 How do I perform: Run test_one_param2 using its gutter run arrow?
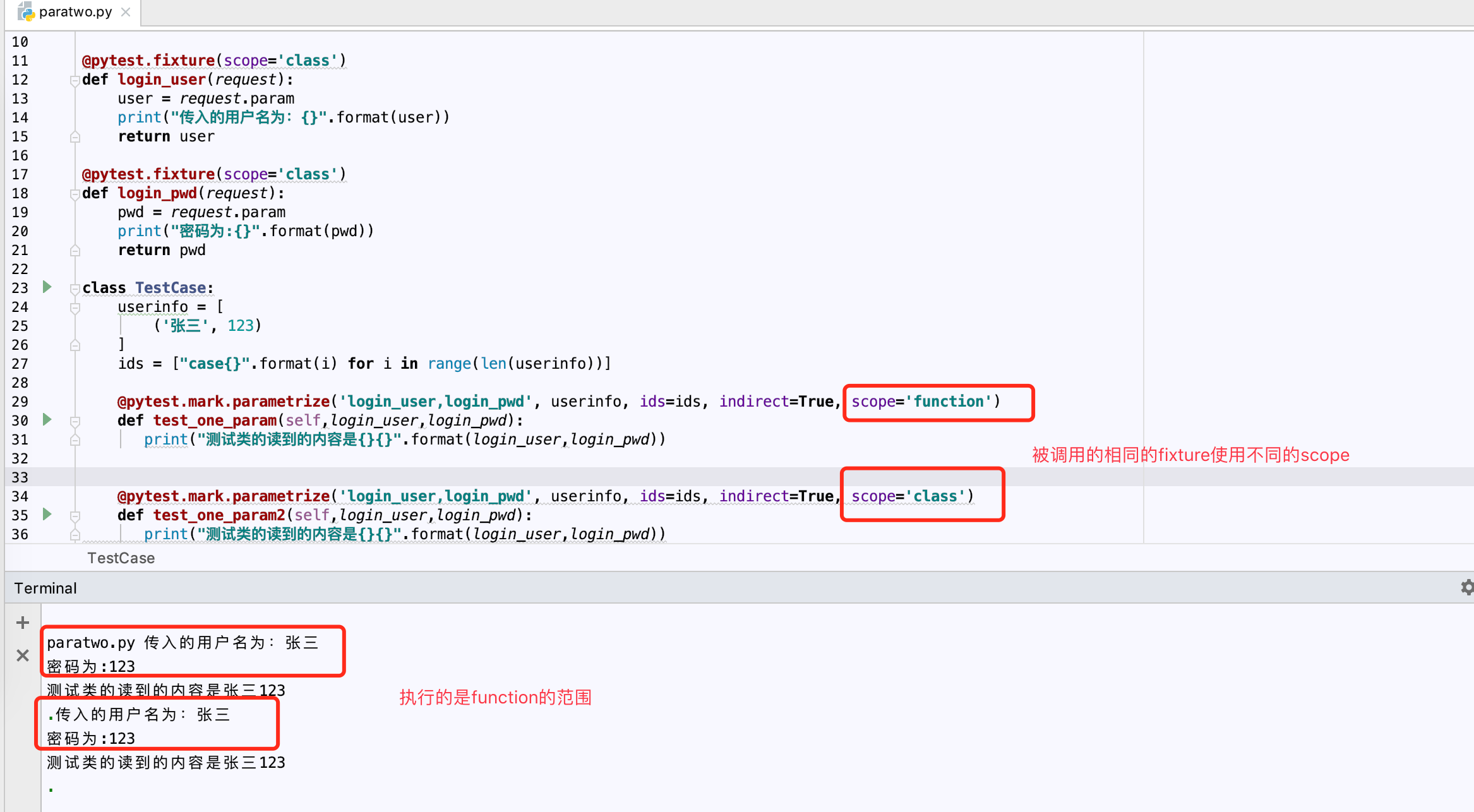tap(47, 515)
